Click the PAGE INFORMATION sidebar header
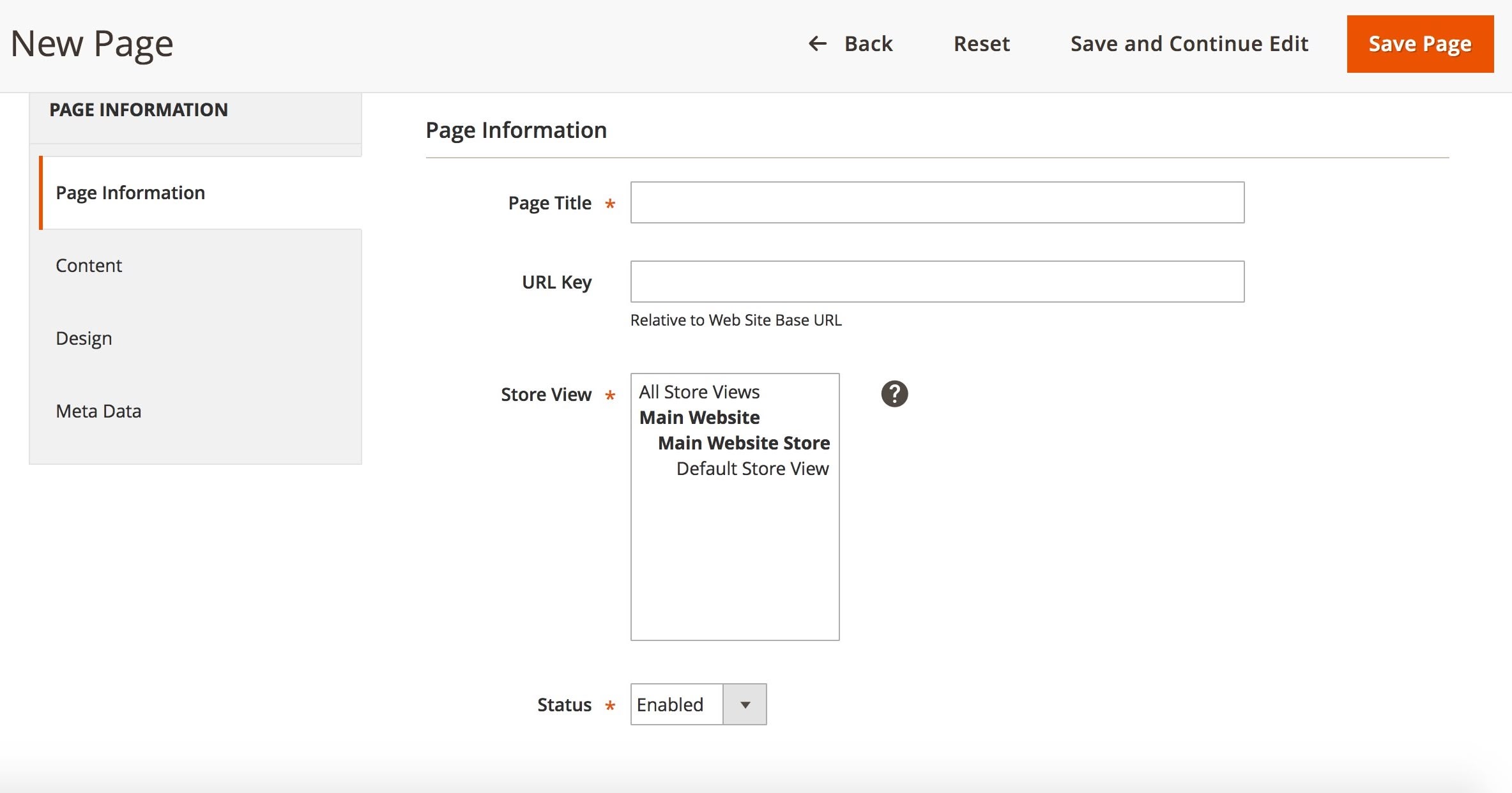The image size is (1512, 793). click(x=139, y=110)
